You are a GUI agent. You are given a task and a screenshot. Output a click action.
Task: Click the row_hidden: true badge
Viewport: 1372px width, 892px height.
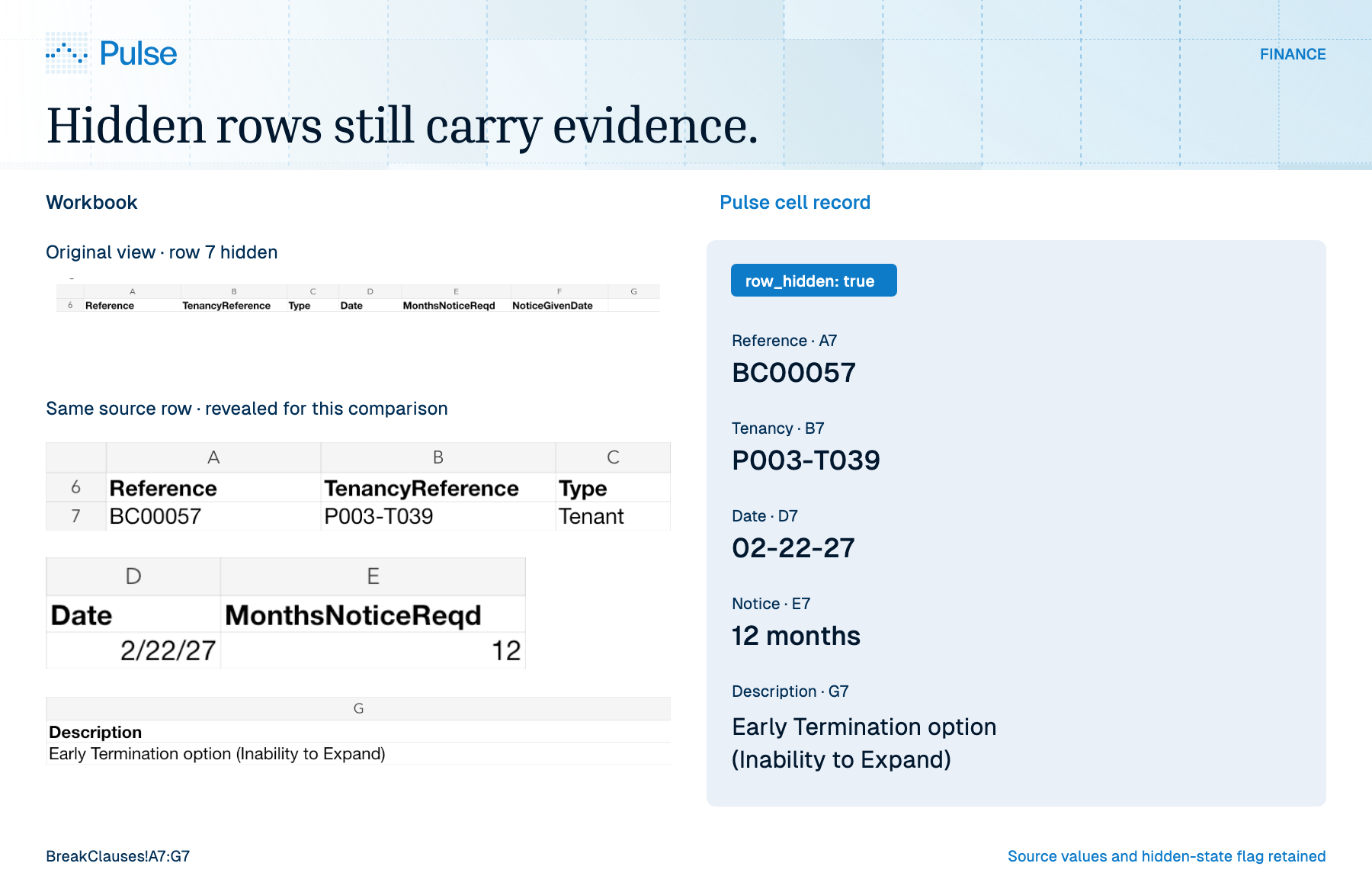(813, 281)
